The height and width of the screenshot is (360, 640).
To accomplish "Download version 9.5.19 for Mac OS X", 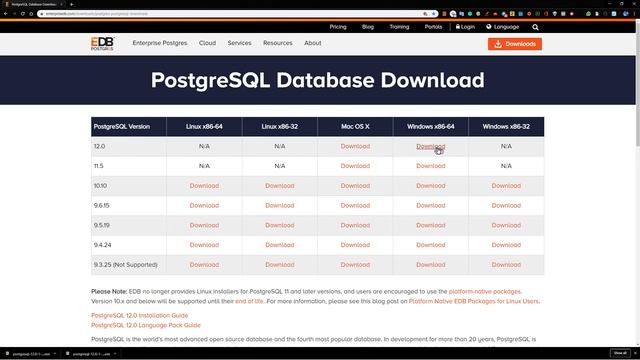I will (355, 225).
